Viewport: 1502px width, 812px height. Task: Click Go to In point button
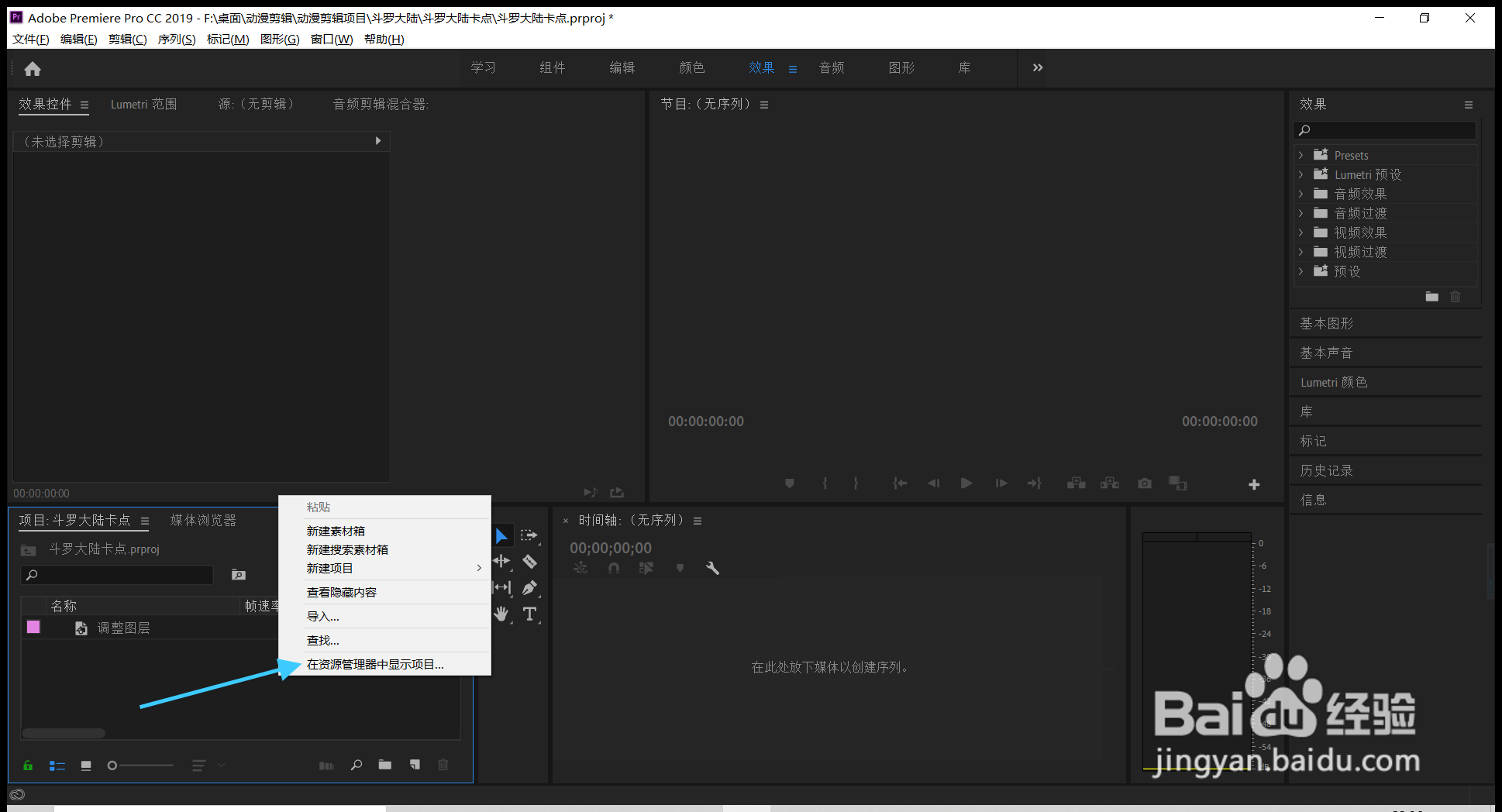click(900, 483)
